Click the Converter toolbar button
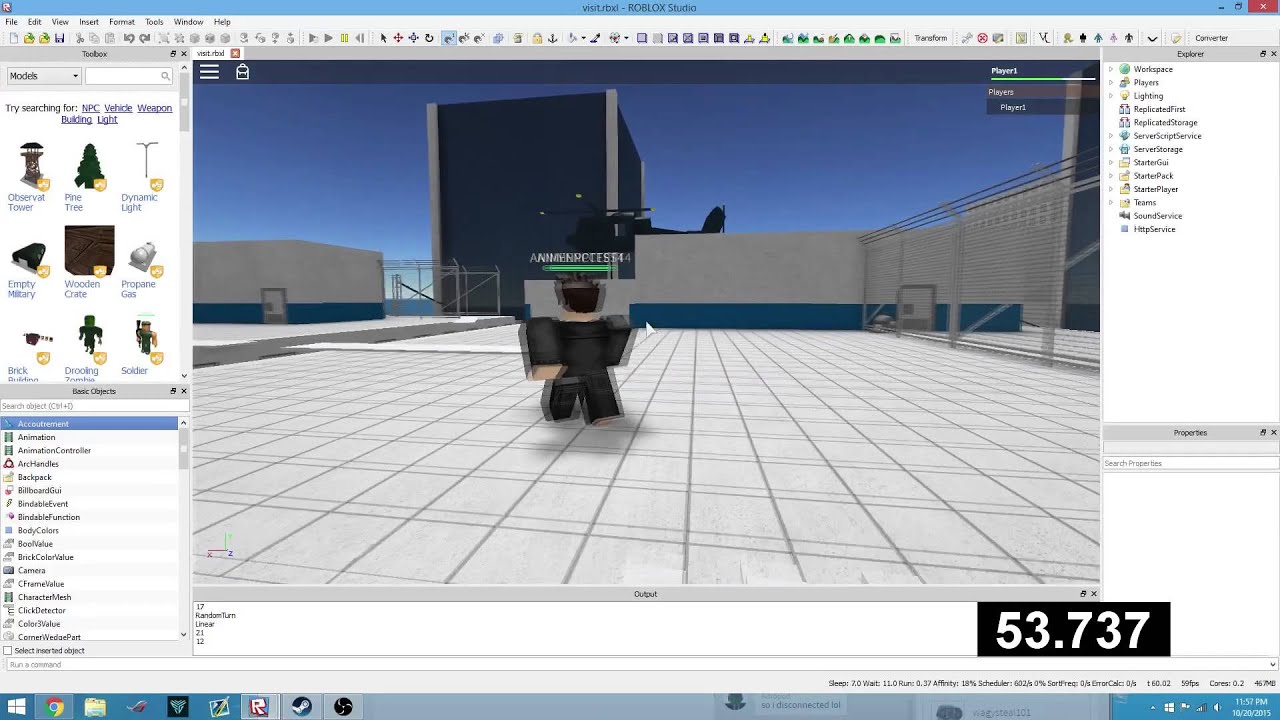Screen dimensions: 1280x720 click(1211, 38)
